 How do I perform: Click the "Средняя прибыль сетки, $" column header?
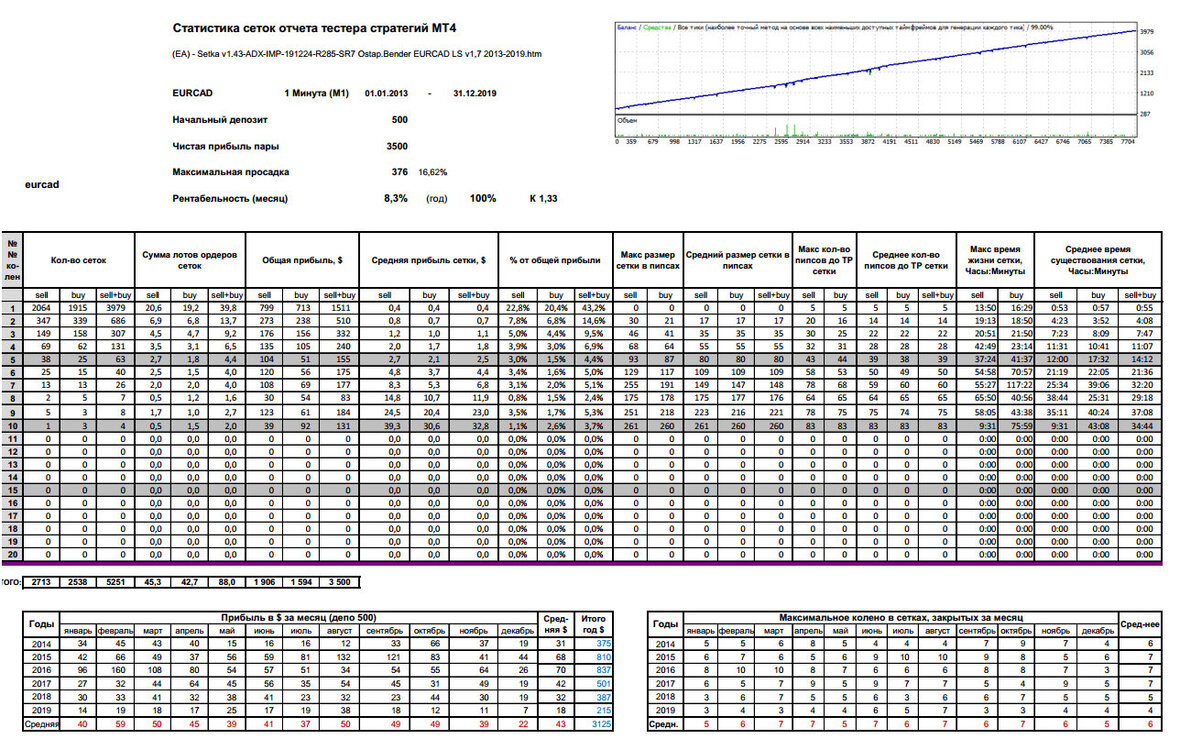coord(428,260)
